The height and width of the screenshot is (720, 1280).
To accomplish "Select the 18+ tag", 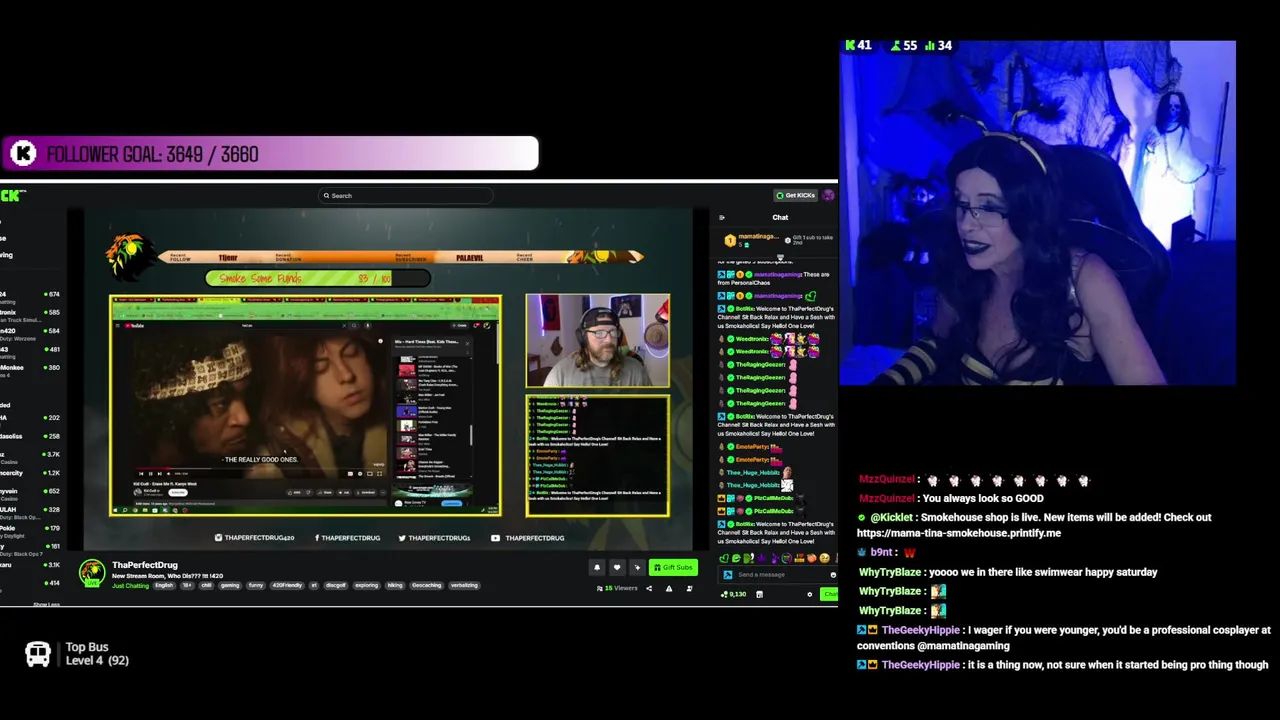I will click(187, 586).
